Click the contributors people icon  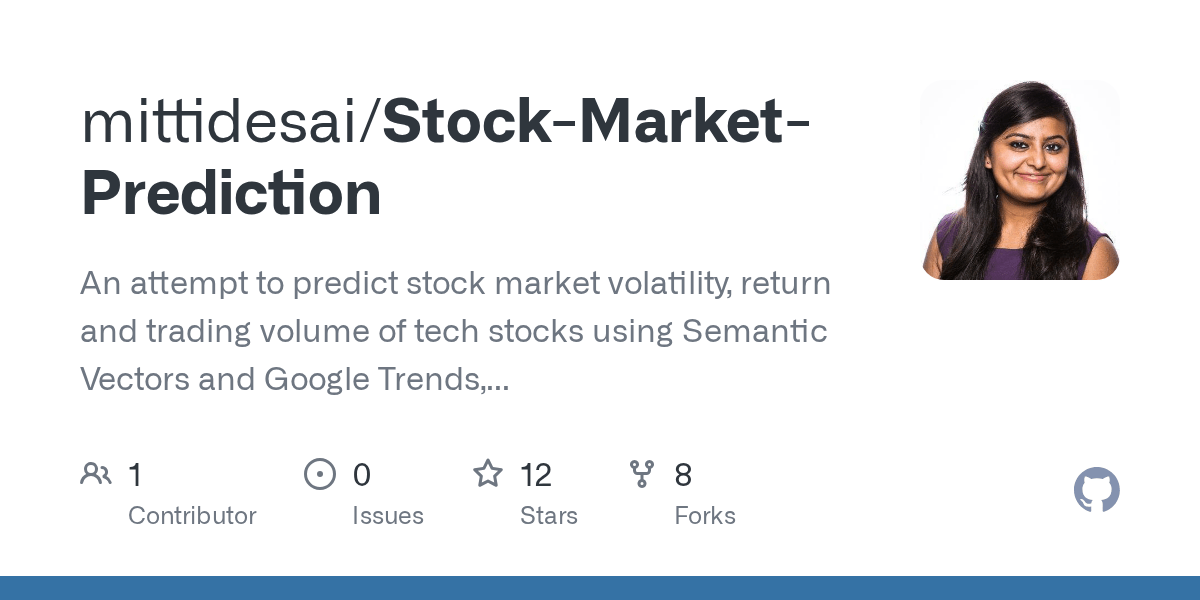pos(96,474)
